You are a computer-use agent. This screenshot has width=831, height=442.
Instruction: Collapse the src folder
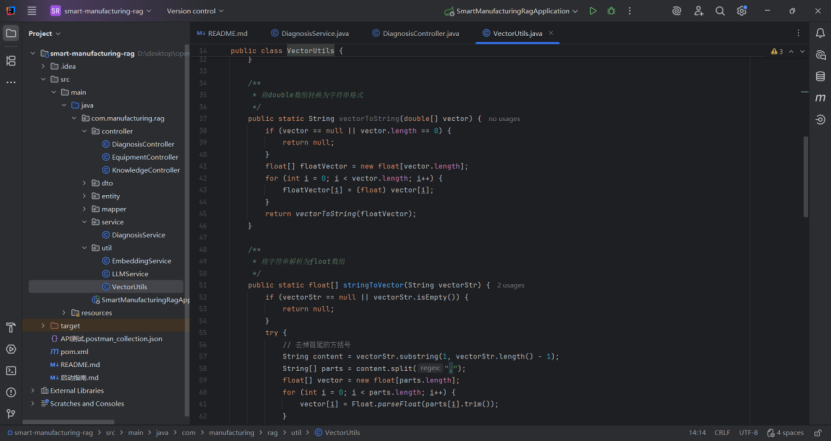pos(43,79)
